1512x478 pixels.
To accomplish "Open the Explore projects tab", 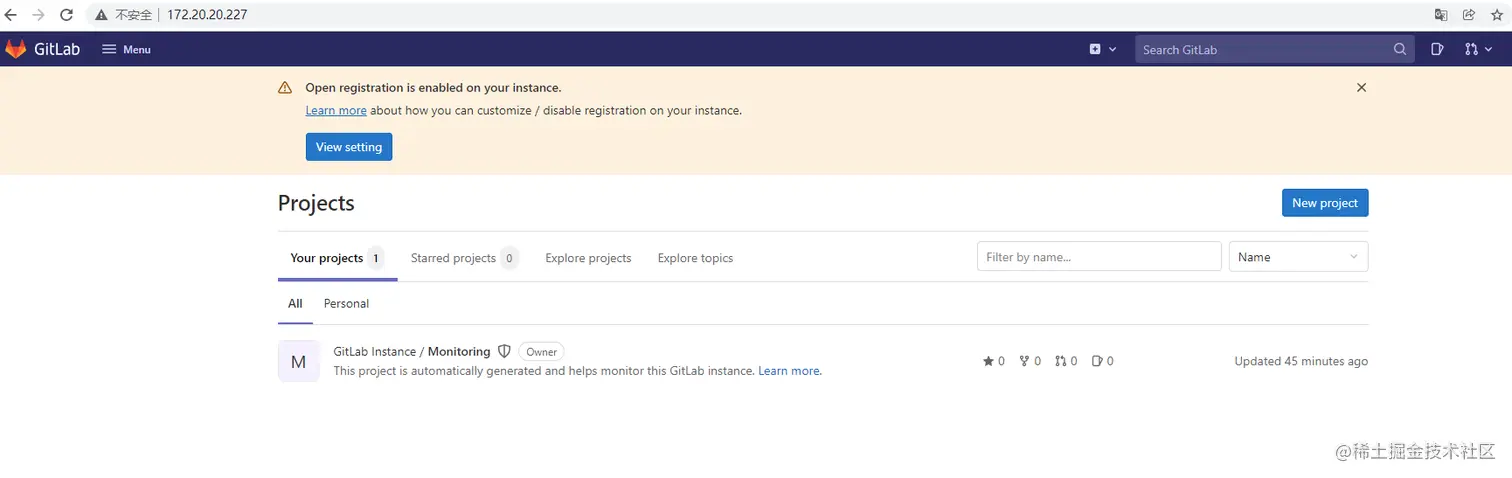I will (588, 258).
